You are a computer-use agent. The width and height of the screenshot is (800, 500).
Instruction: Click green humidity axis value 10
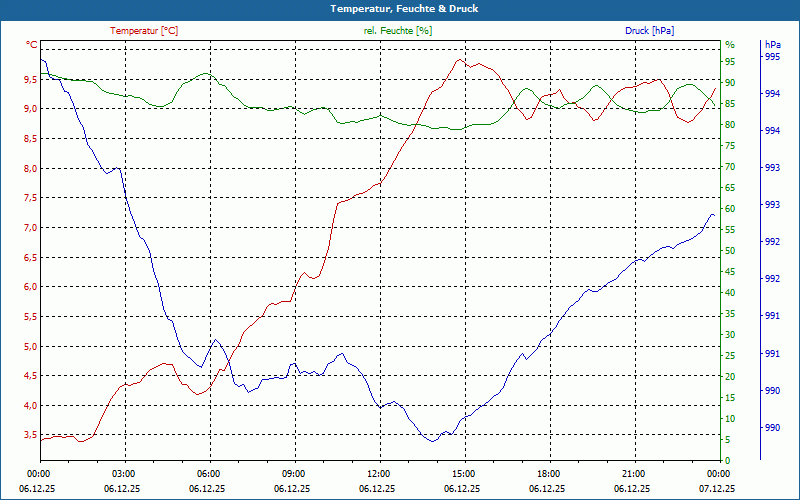[730, 418]
